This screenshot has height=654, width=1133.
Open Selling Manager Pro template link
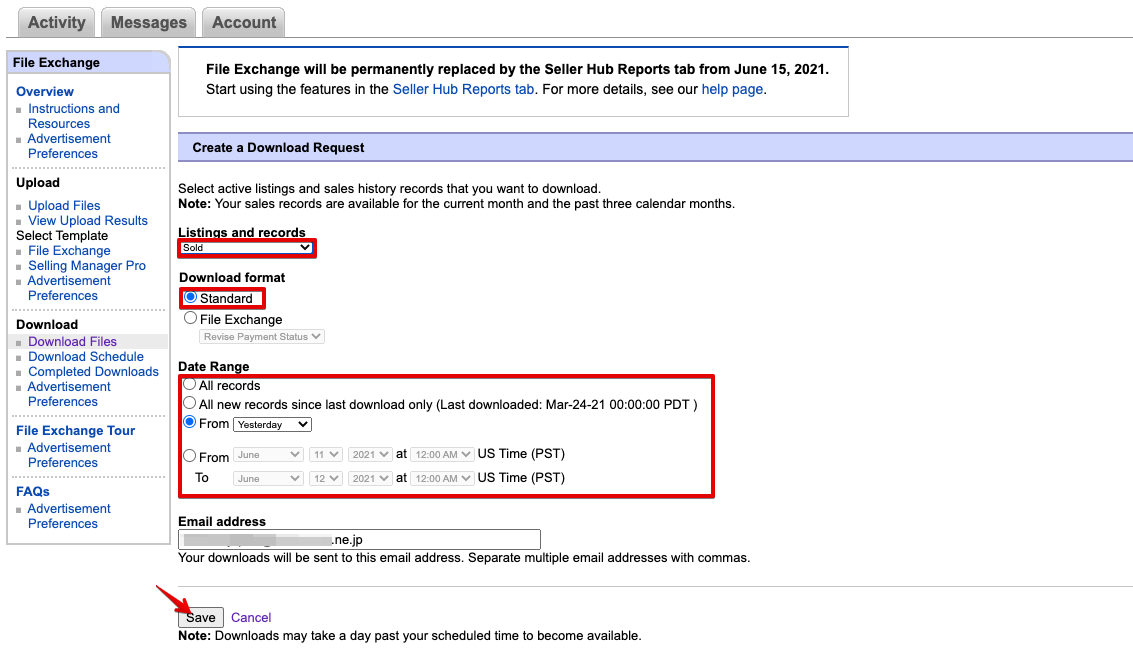tap(87, 266)
